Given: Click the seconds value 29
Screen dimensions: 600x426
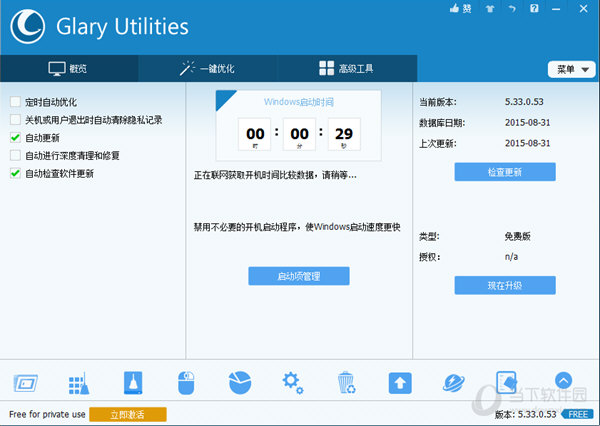Looking at the screenshot, I should pyautogui.click(x=344, y=134).
